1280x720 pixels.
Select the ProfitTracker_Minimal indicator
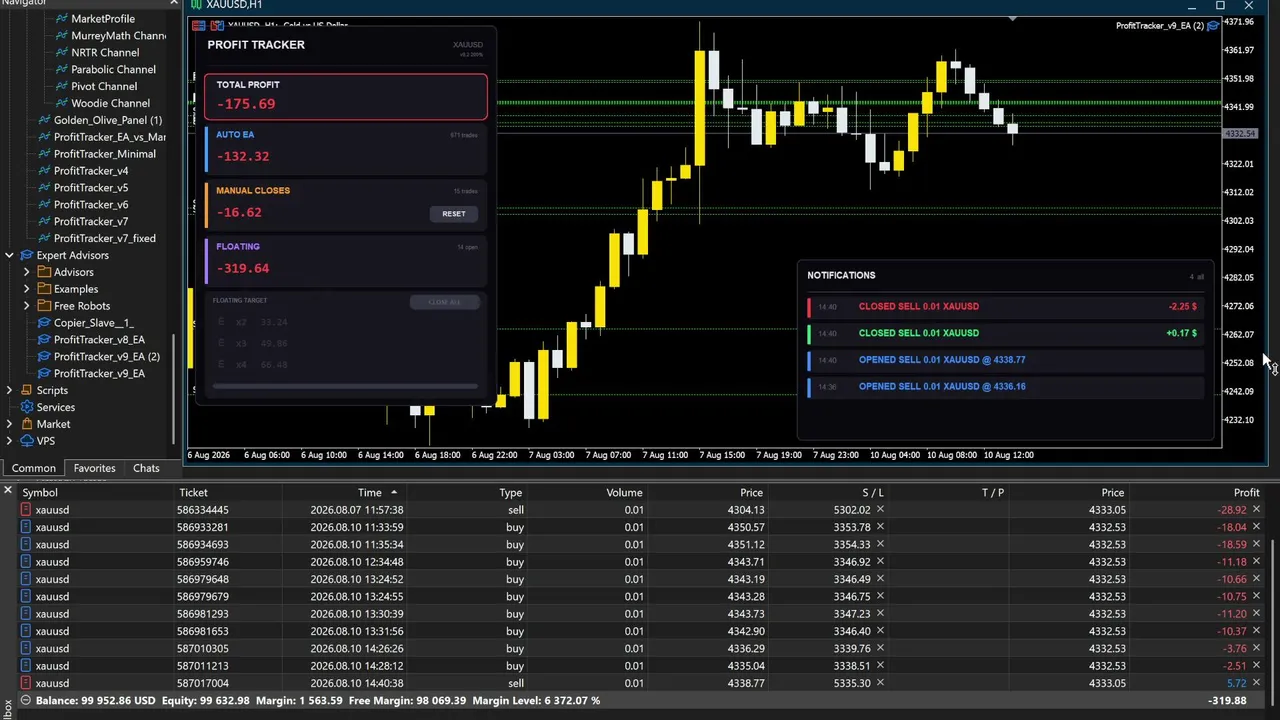104,154
